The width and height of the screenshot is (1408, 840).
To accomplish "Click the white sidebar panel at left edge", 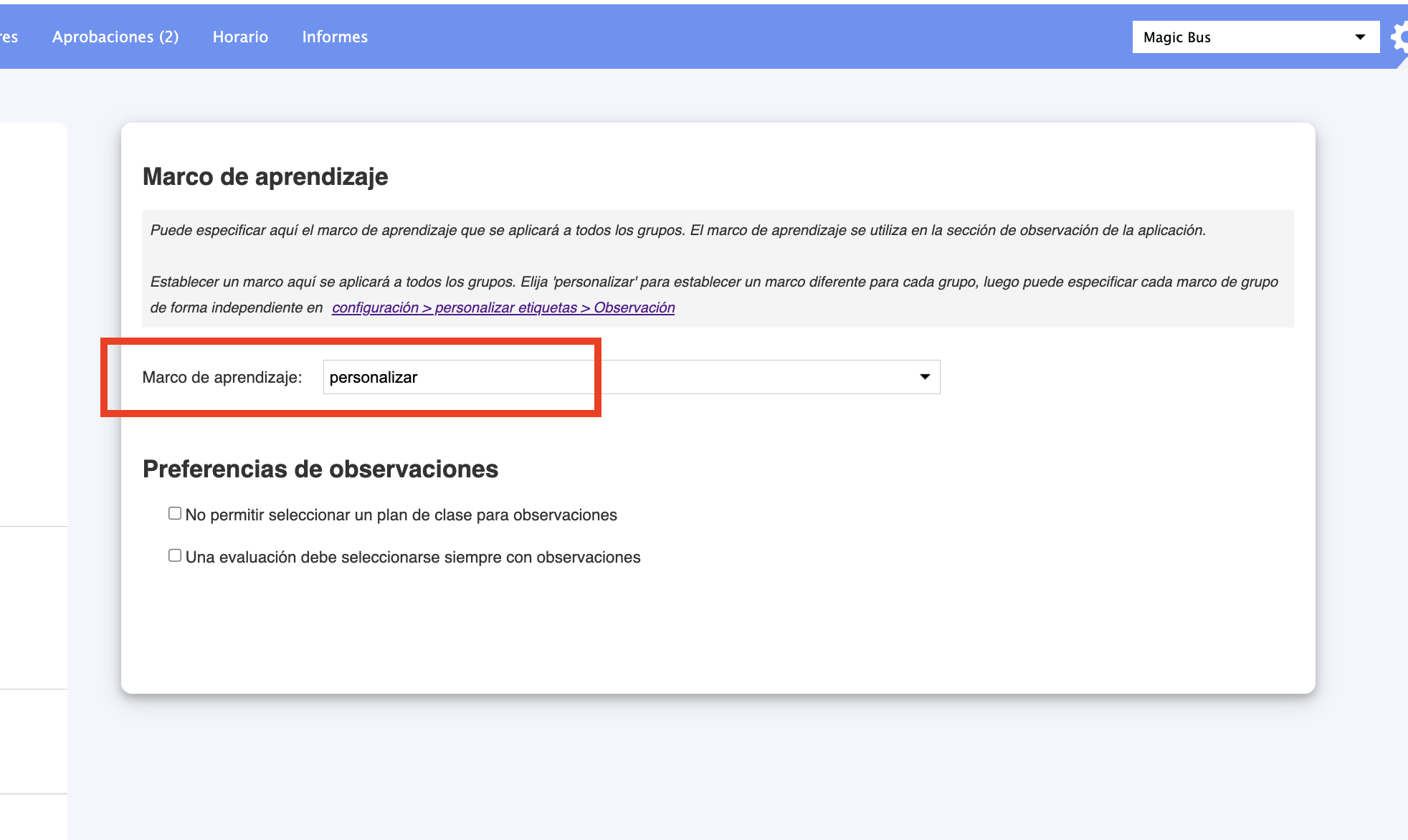I will click(x=33, y=323).
